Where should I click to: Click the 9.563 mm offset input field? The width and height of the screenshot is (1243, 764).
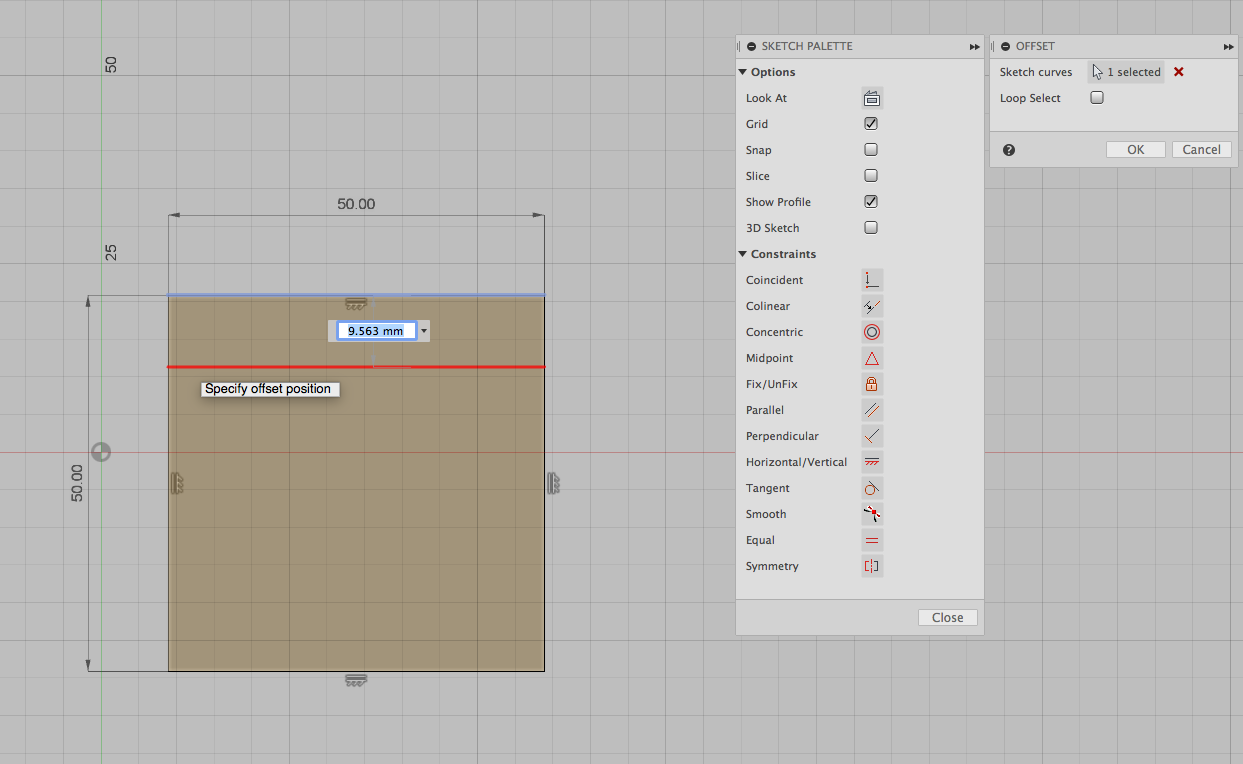point(376,331)
